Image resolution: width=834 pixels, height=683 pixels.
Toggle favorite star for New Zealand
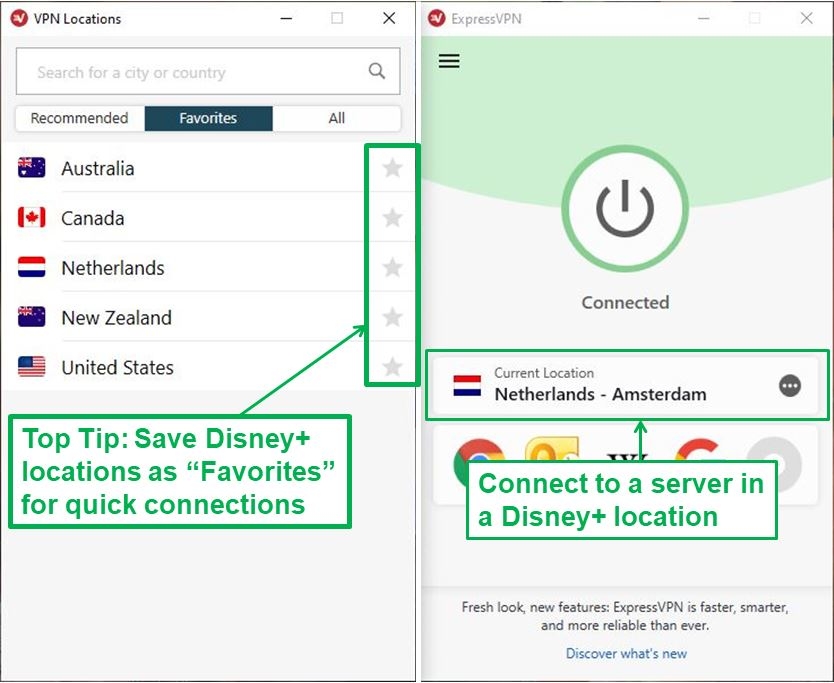[x=393, y=317]
